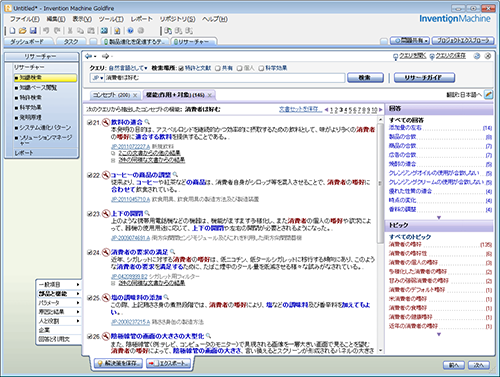
Task: Click the Save disk toolbar icon
Action: [x=33, y=31]
